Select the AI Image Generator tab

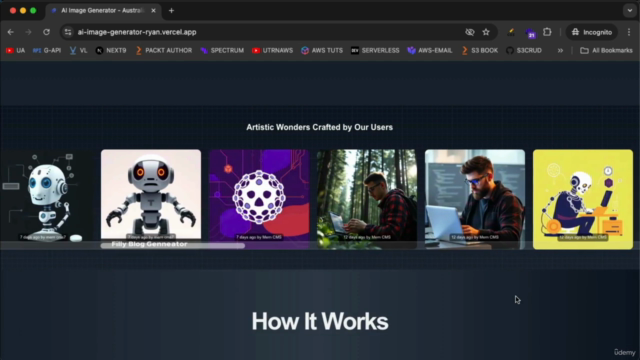(104, 11)
